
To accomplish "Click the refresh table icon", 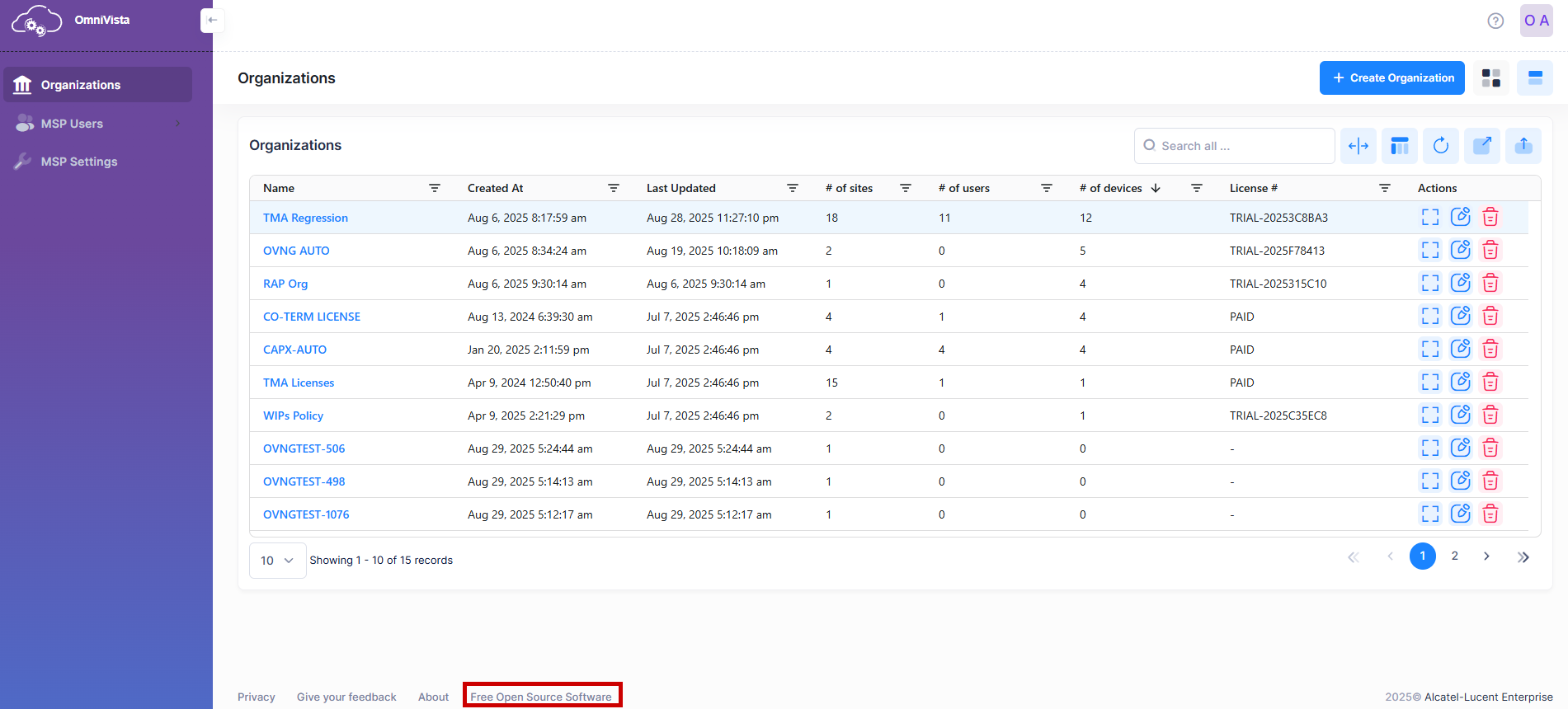I will point(1440,146).
